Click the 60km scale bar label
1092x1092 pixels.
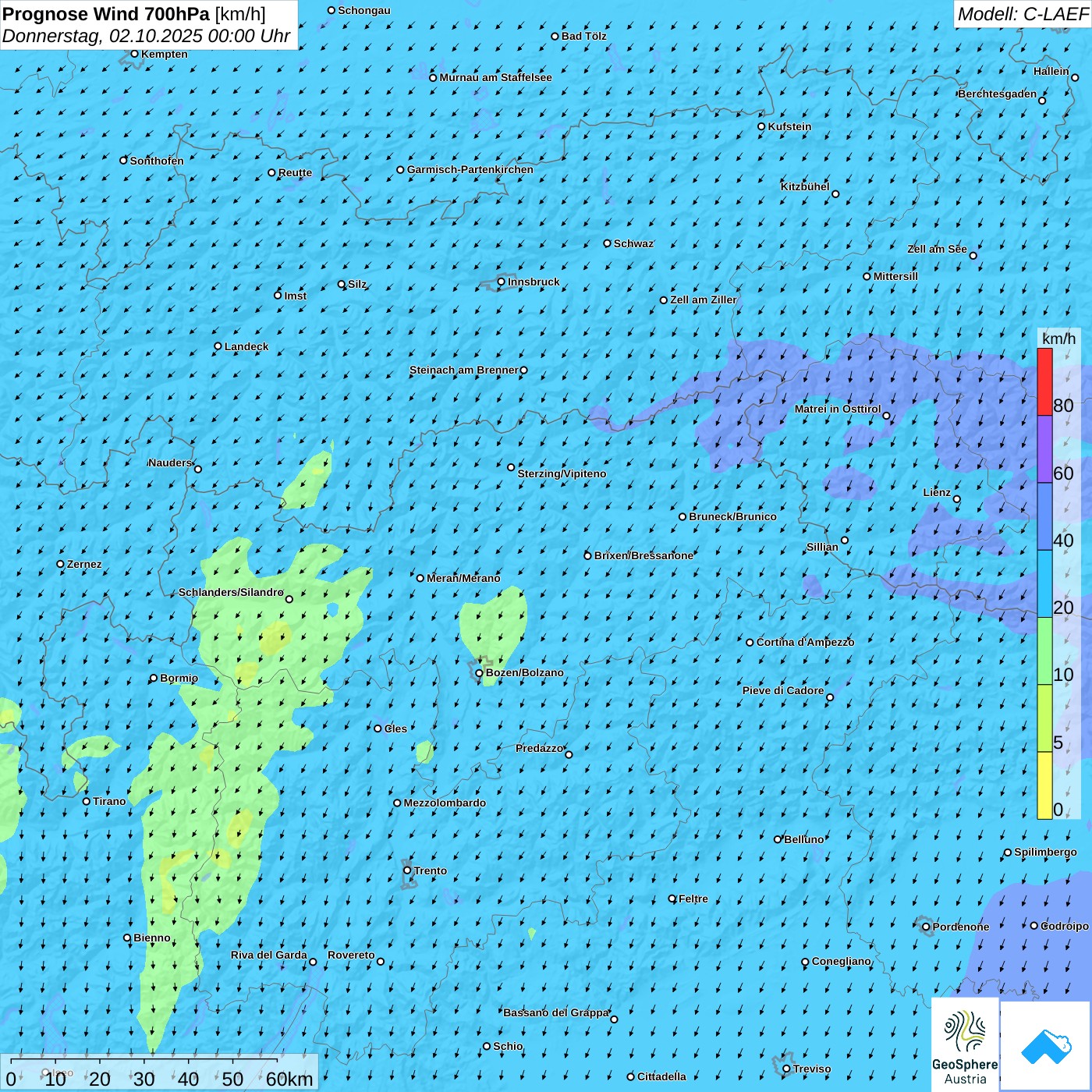pos(289,1079)
